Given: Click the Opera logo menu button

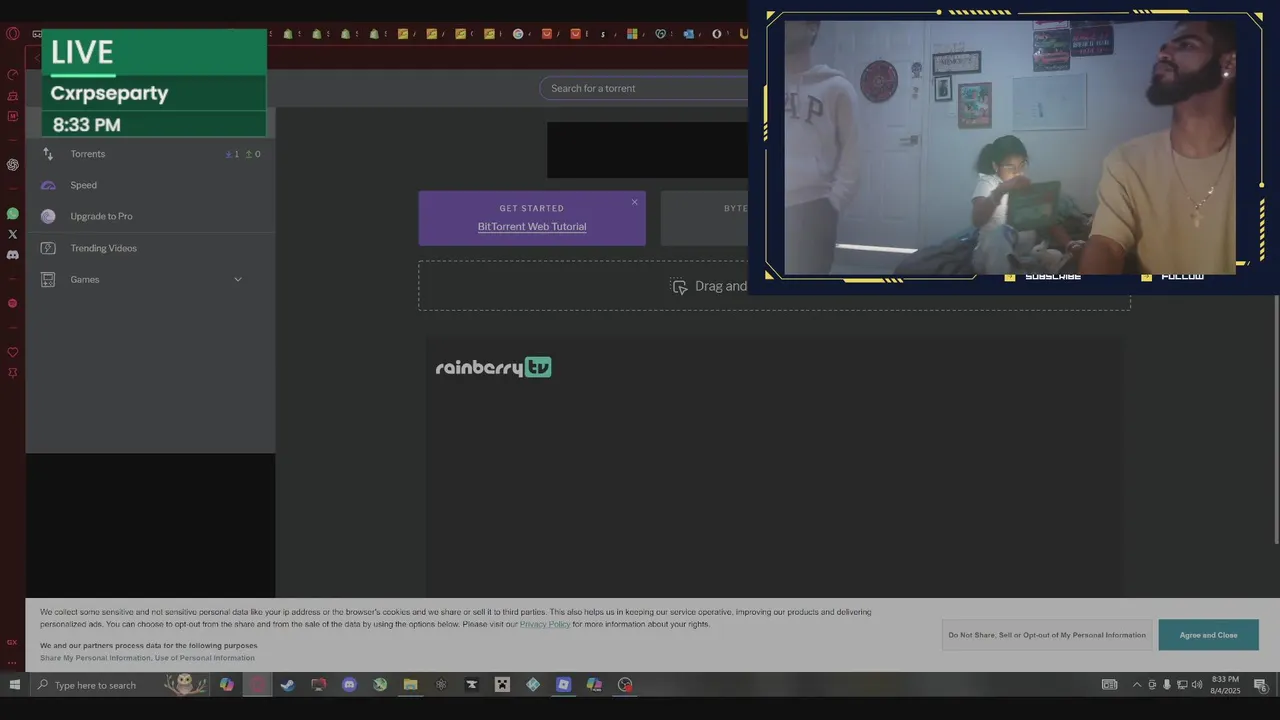Looking at the screenshot, I should (12, 34).
